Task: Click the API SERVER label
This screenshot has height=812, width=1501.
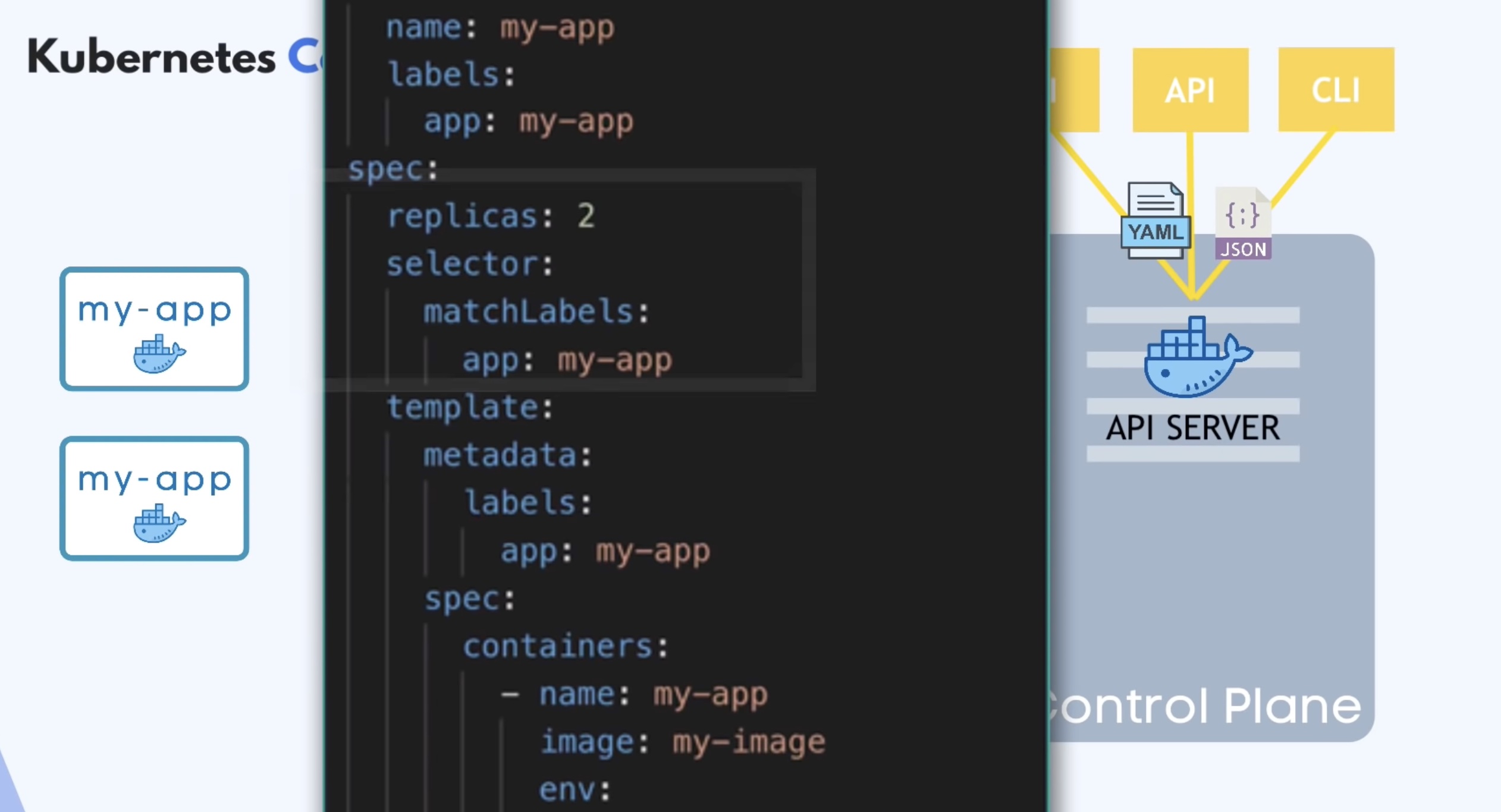Action: 1193,428
